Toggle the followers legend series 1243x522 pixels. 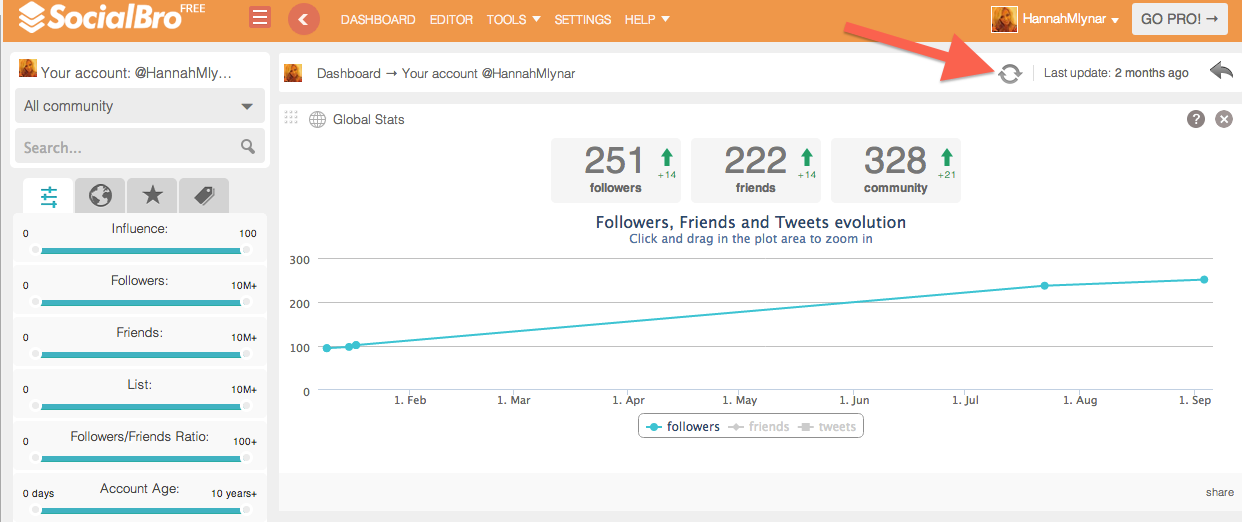click(683, 427)
